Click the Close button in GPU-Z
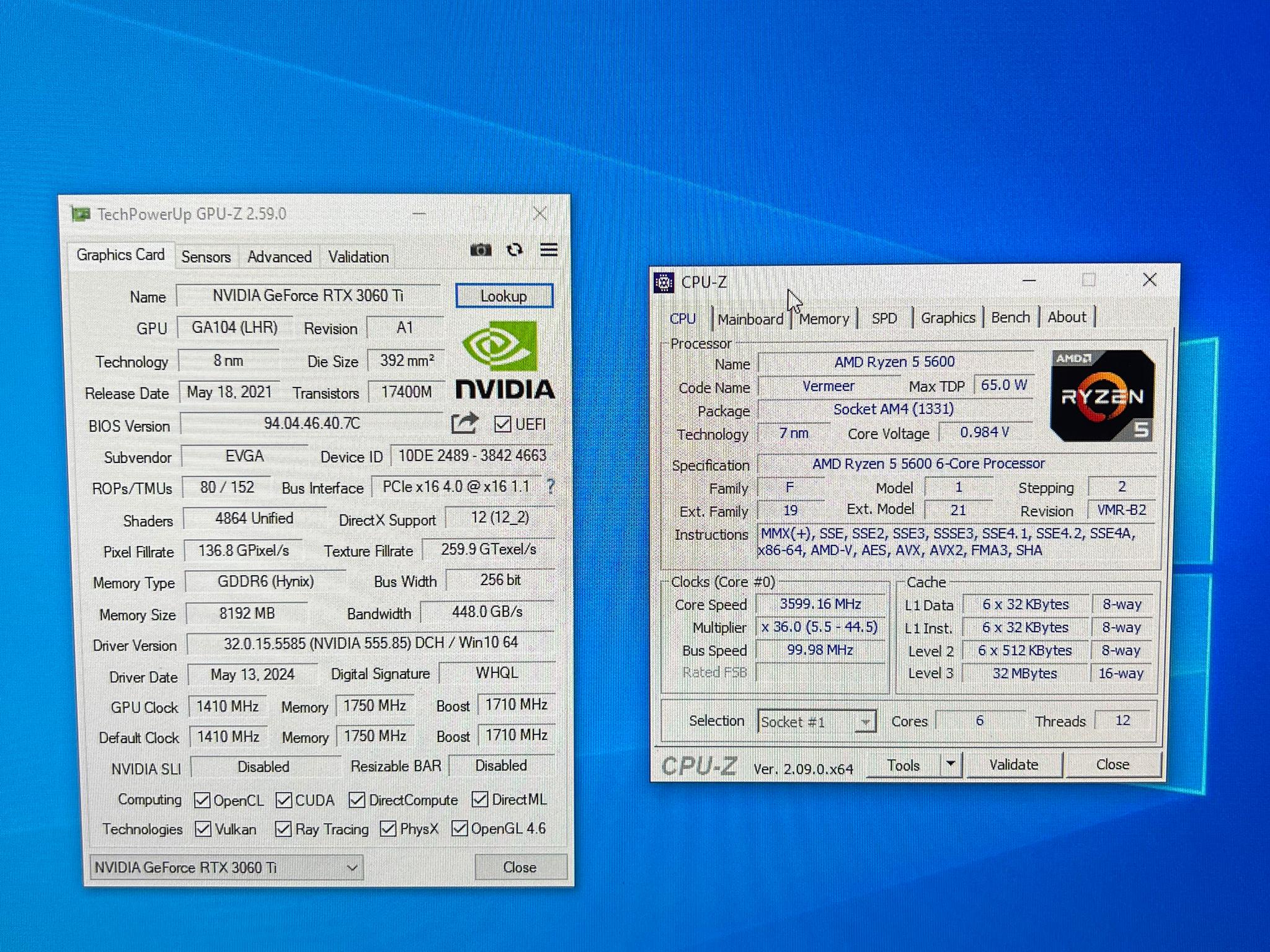Screen dimensions: 1270x952 520,867
